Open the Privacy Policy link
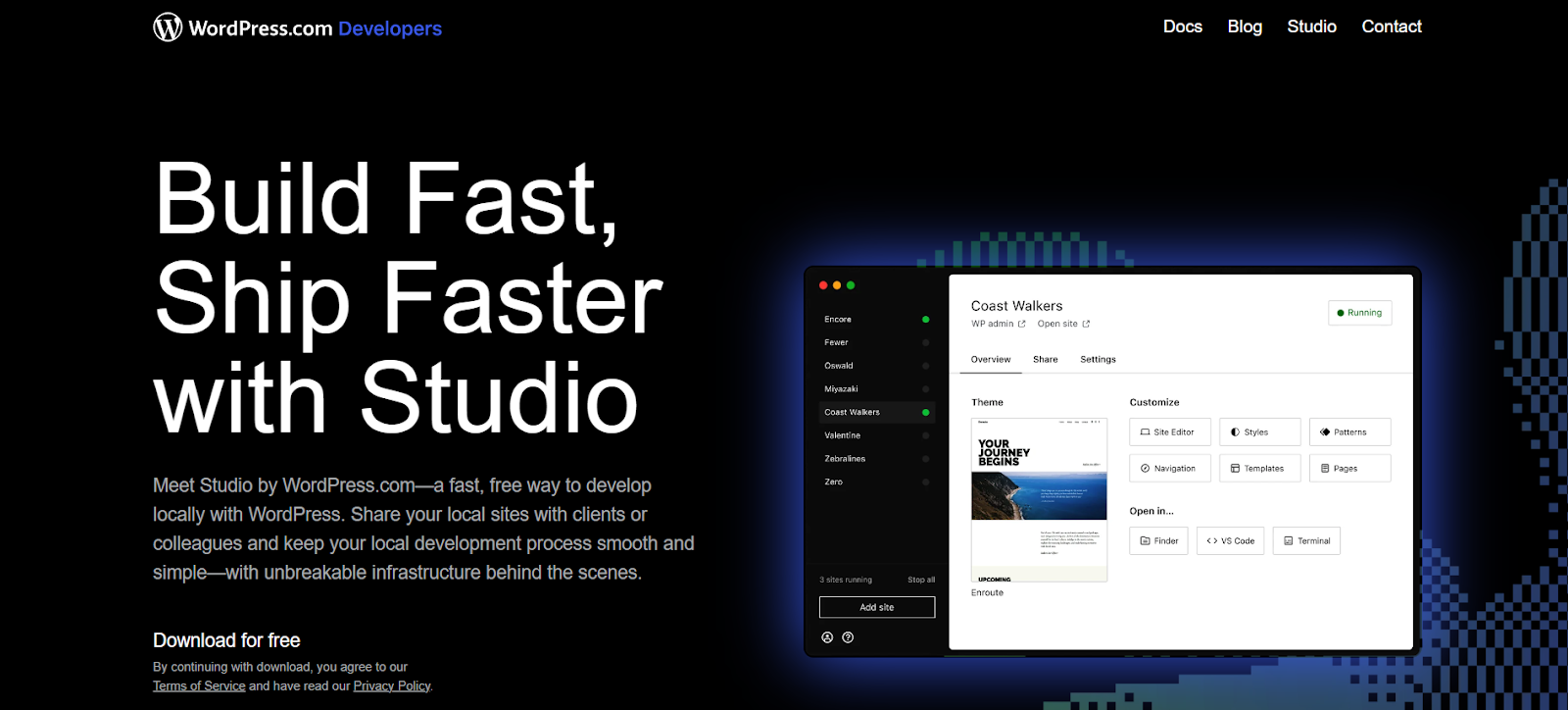Screen dimensions: 1568x710 coord(392,685)
